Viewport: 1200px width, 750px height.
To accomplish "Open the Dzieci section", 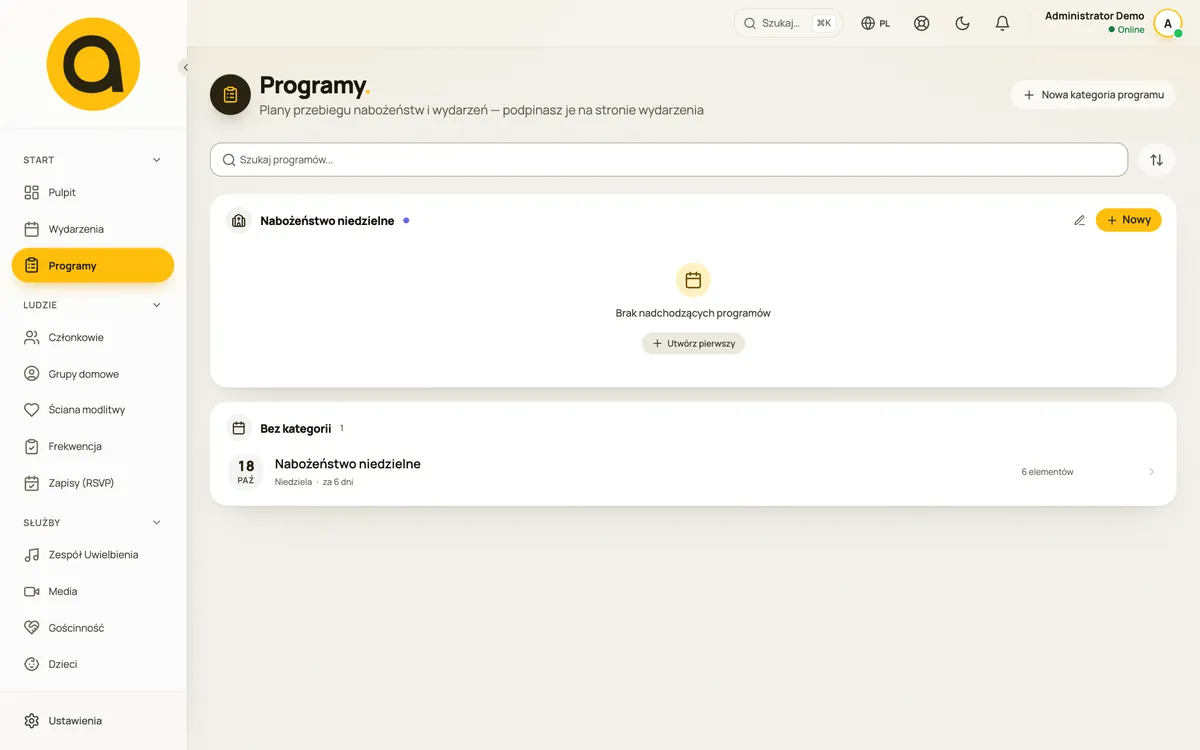I will pyautogui.click(x=93, y=664).
